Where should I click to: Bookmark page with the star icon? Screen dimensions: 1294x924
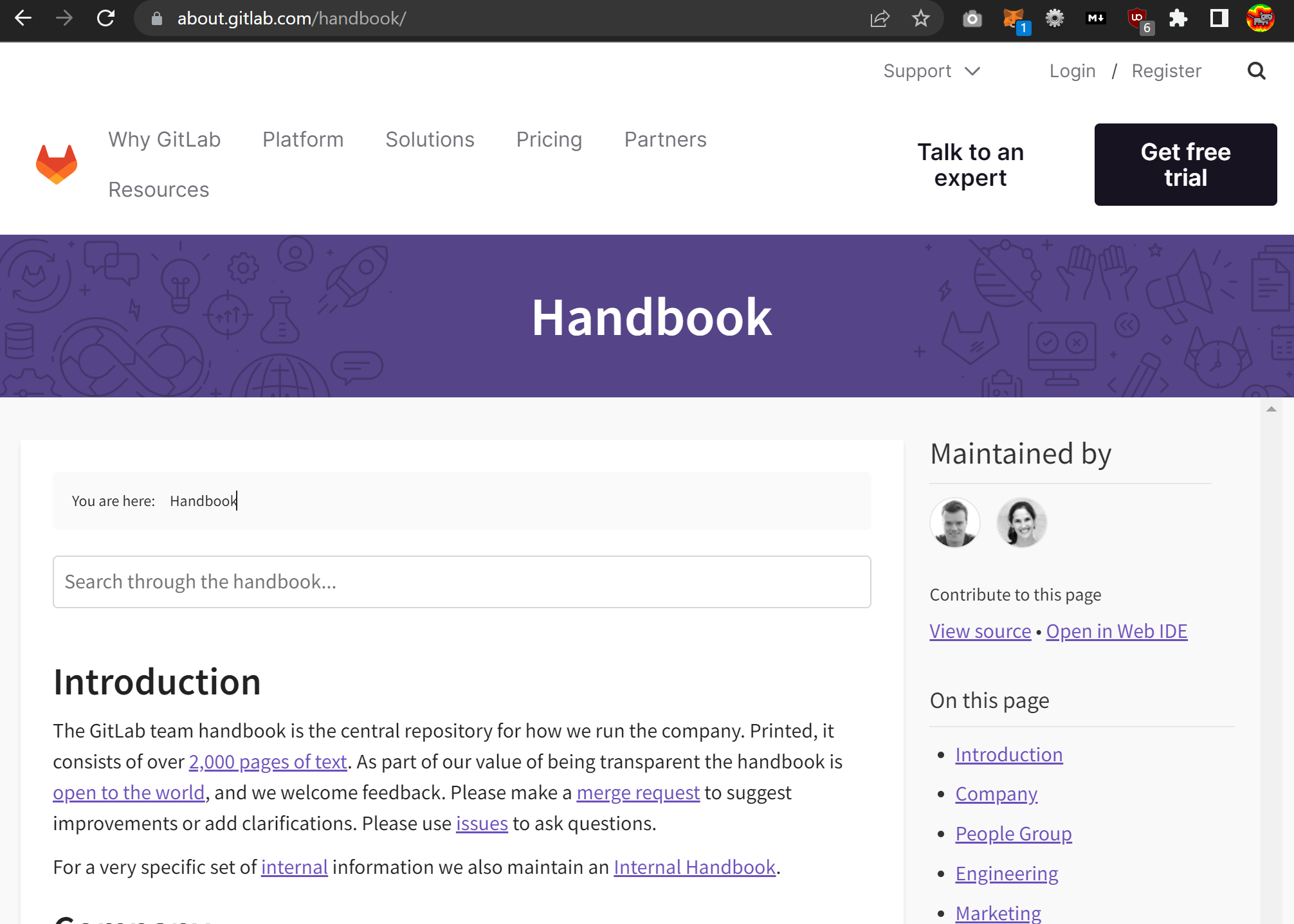[x=921, y=18]
